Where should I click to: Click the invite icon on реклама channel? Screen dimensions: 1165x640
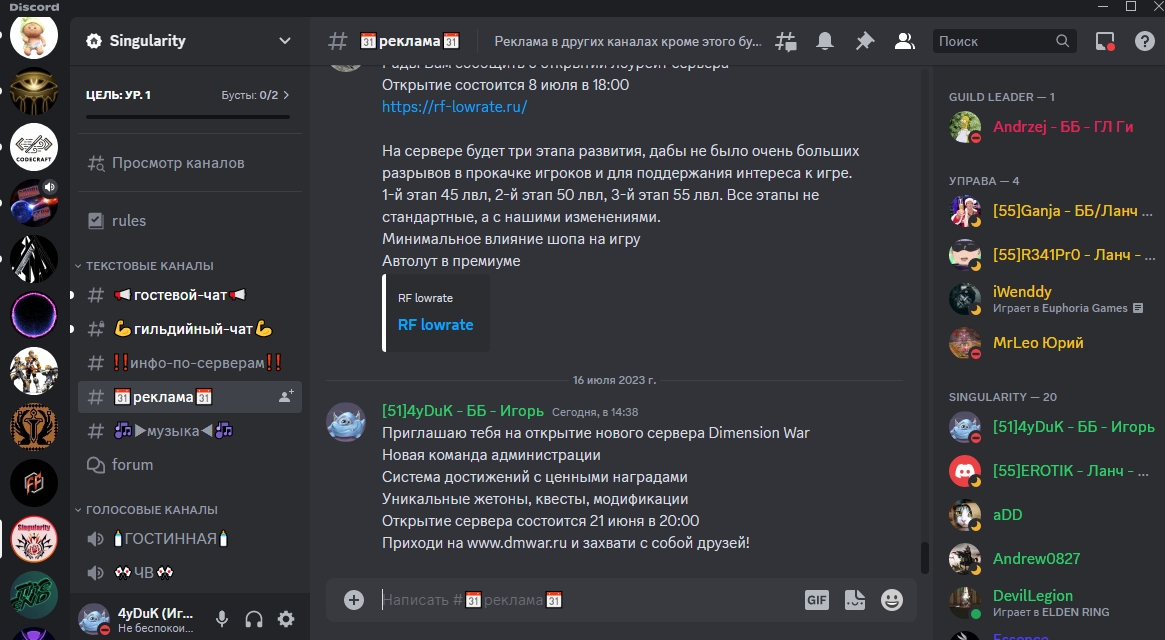pos(286,397)
